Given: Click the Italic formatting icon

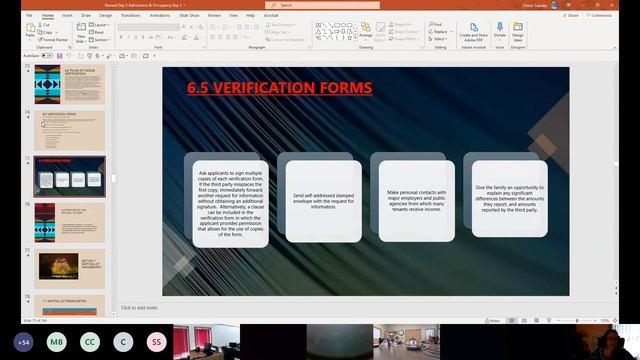Looking at the screenshot, I should [128, 38].
